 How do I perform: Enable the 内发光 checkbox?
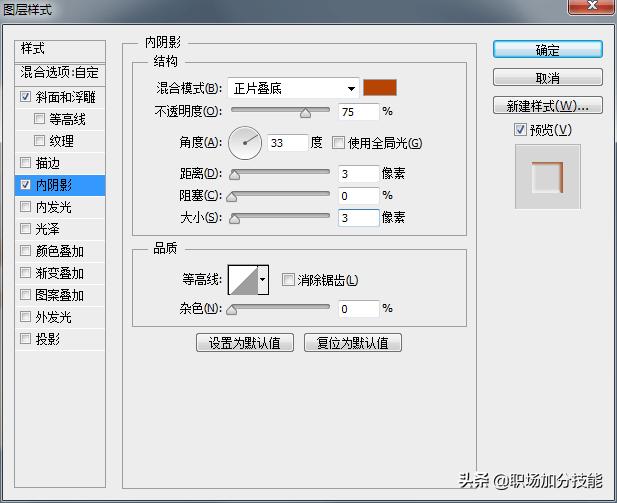click(26, 207)
